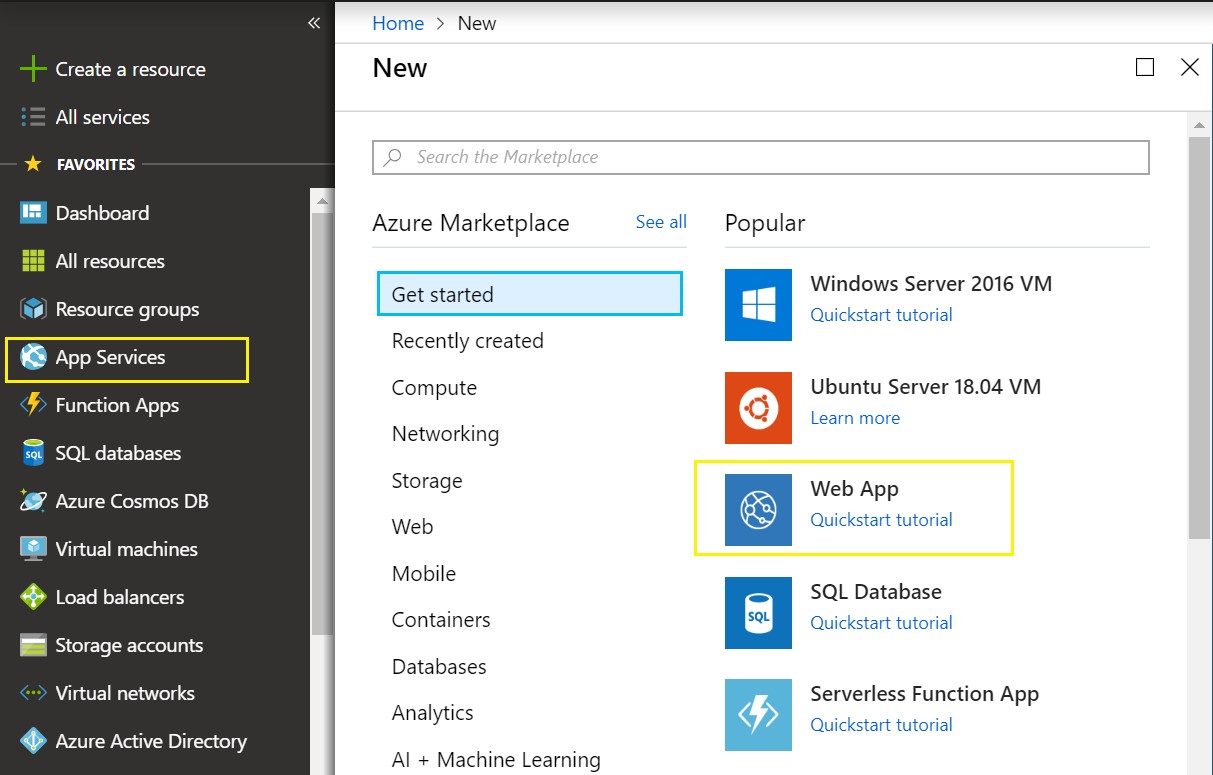This screenshot has height=775, width=1213.
Task: Click the Web App globe icon
Action: click(x=758, y=510)
